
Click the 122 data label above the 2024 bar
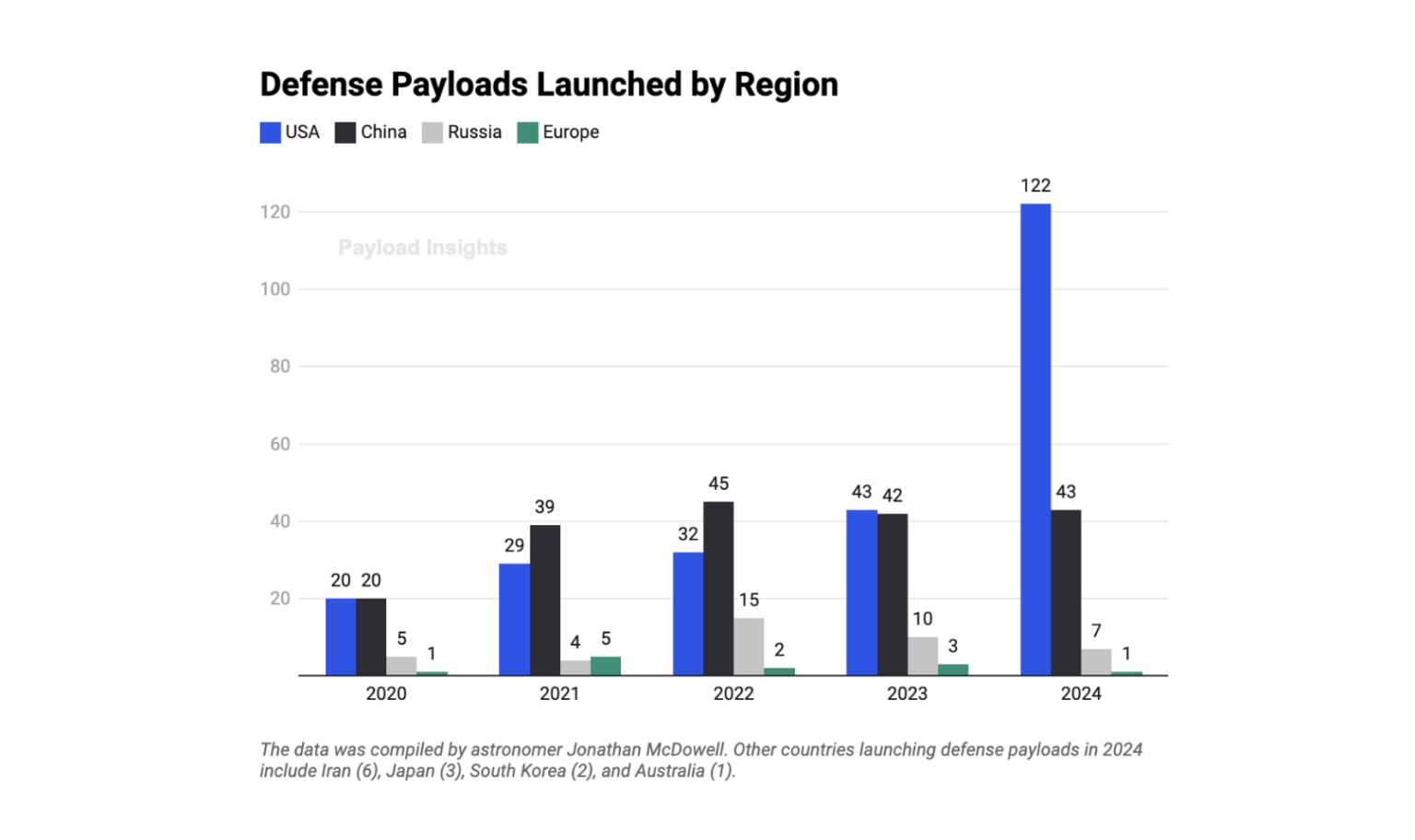point(1035,185)
